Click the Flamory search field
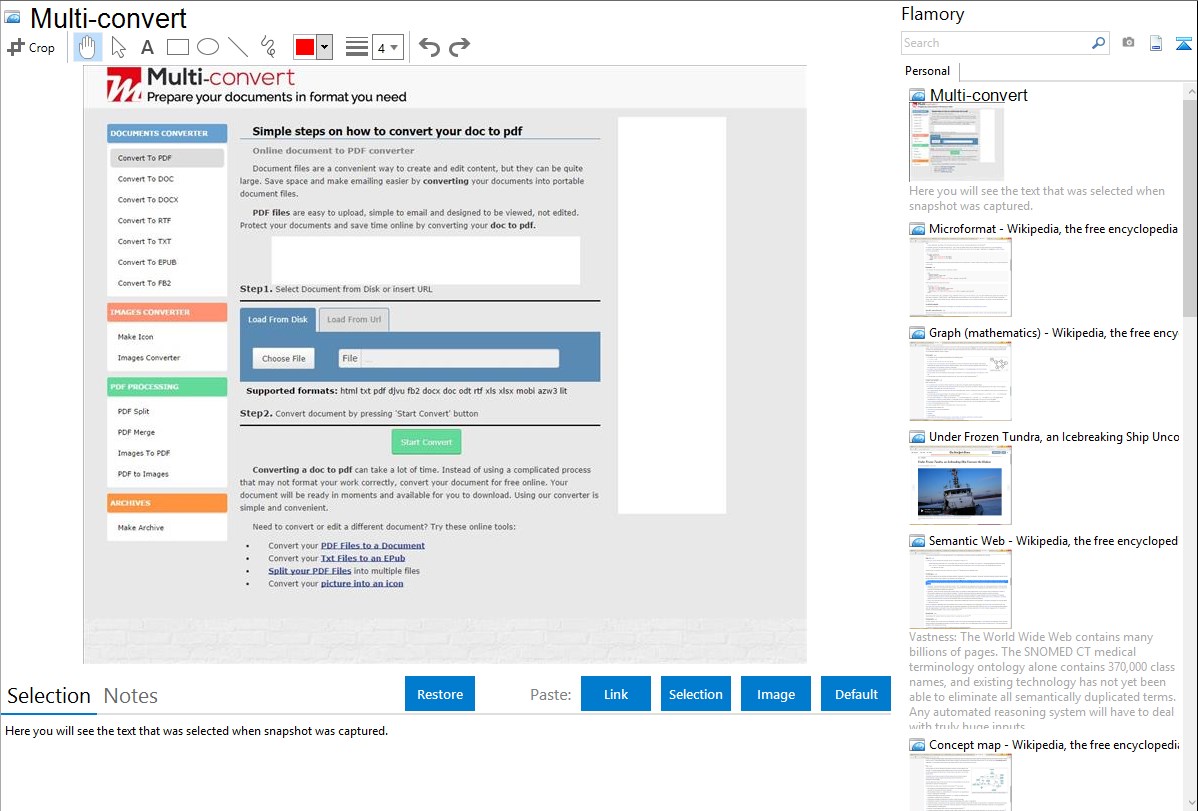The image size is (1198, 811). (x=995, y=43)
